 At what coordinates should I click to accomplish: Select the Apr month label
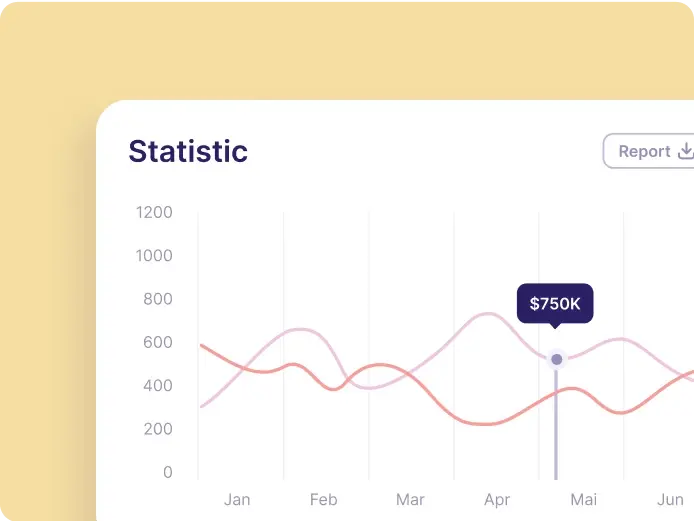coord(497,500)
